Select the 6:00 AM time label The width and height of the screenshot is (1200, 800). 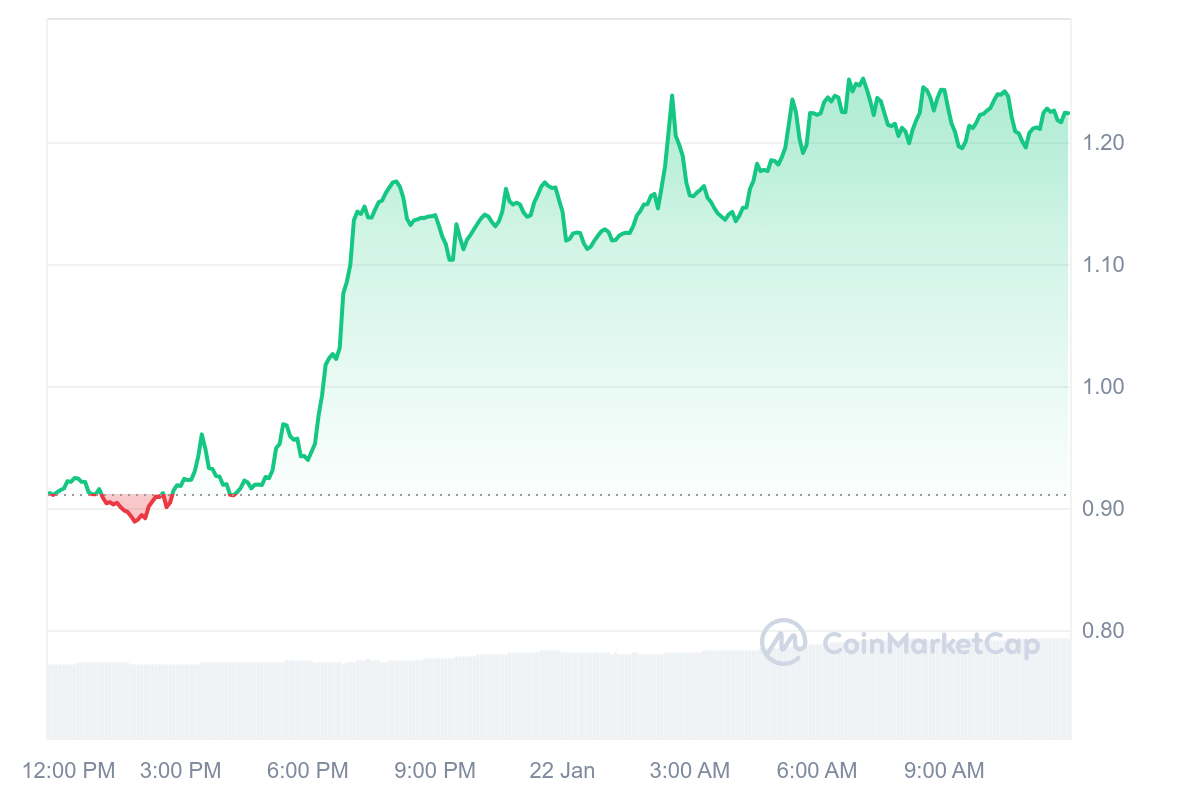point(817,771)
